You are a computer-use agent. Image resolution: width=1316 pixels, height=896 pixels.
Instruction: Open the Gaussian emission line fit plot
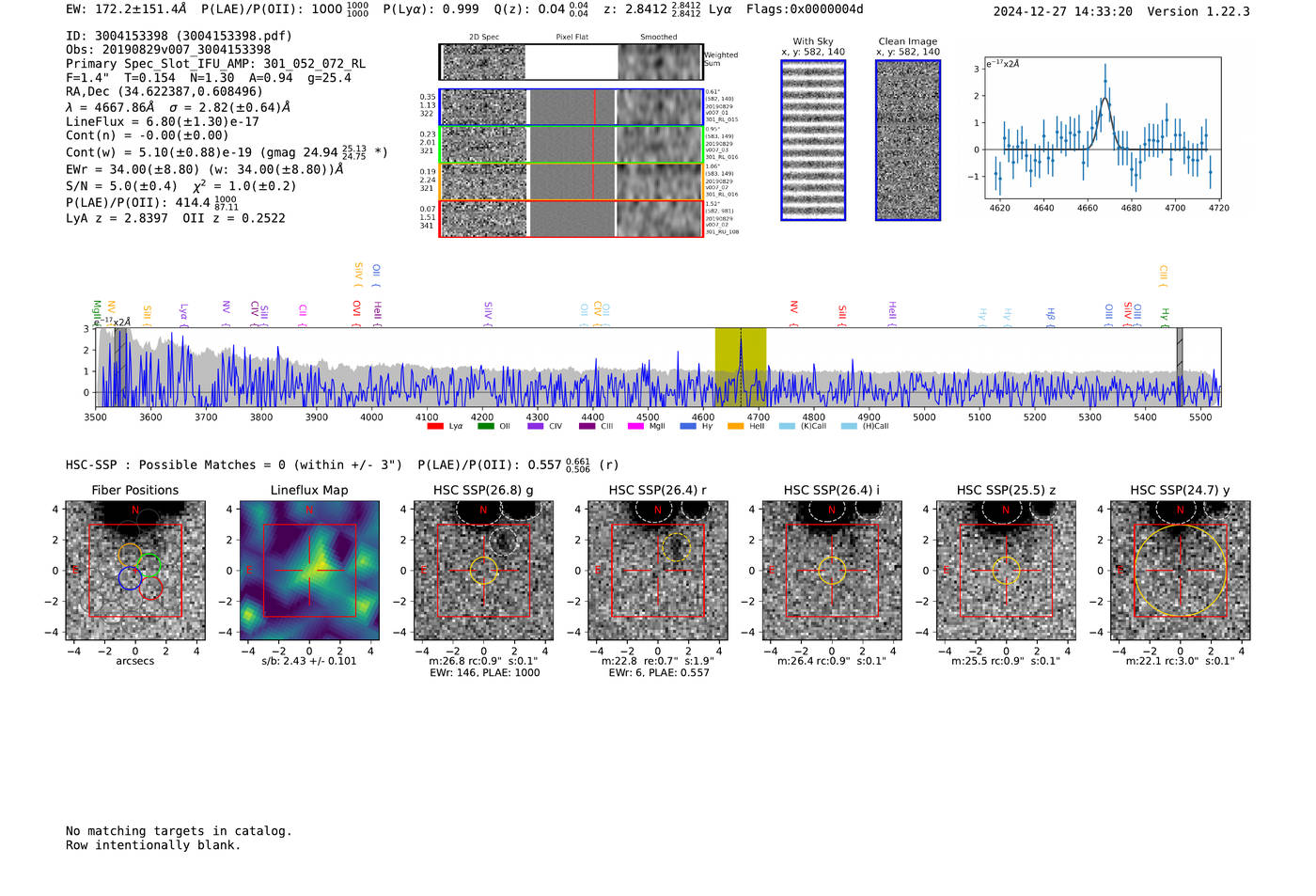pos(1102,128)
